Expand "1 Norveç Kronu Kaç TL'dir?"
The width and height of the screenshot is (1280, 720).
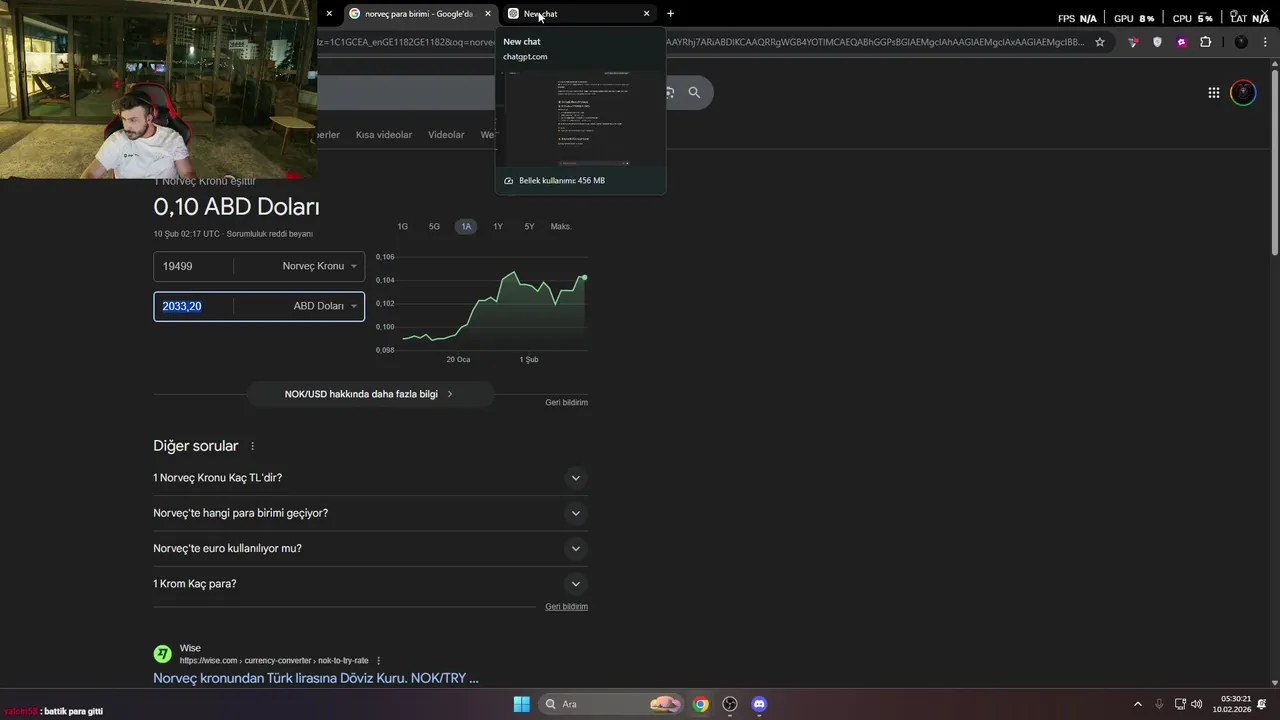point(370,478)
